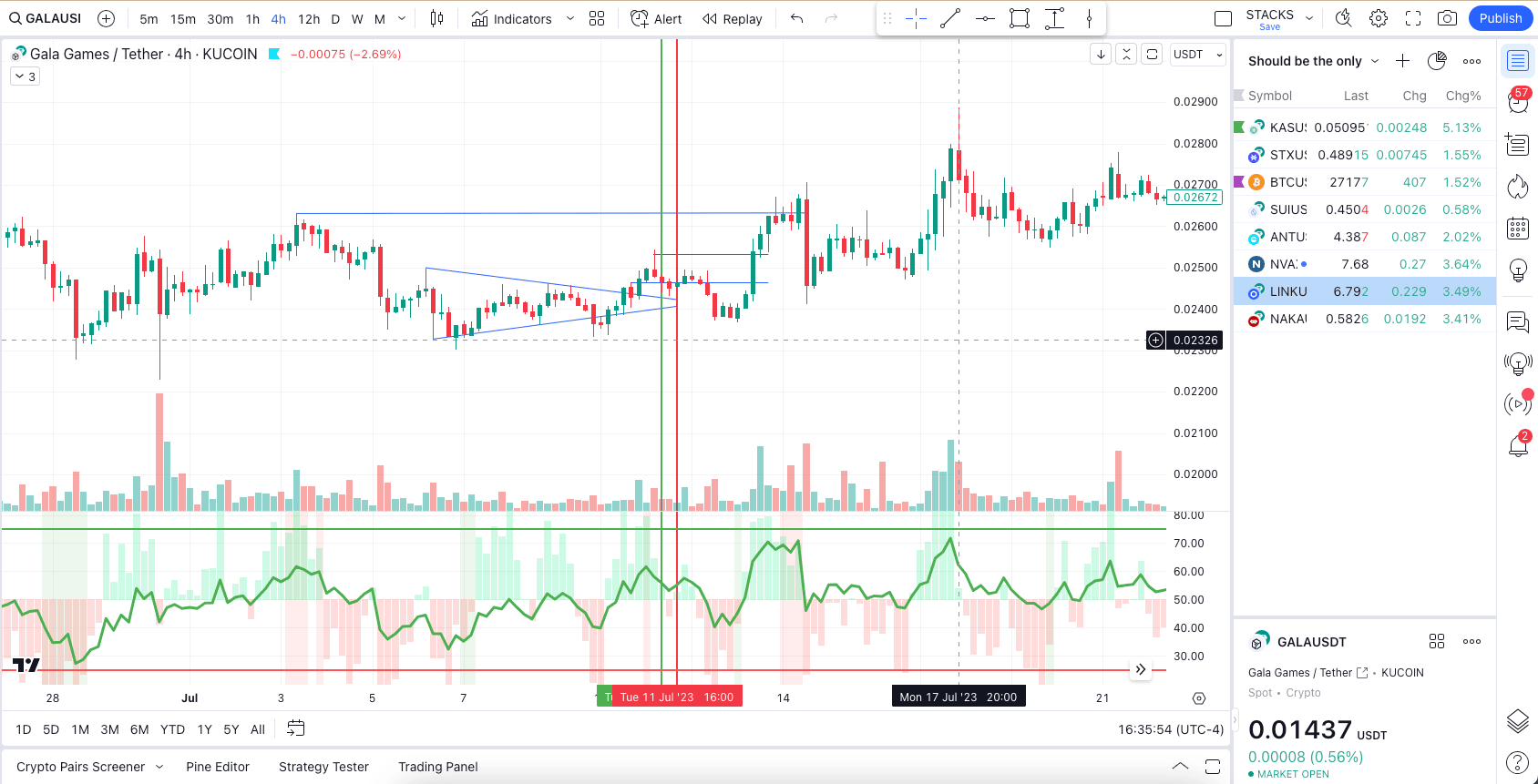Toggle the flag beside Gala Games chart title
Image resolution: width=1538 pixels, height=784 pixels.
coord(274,55)
